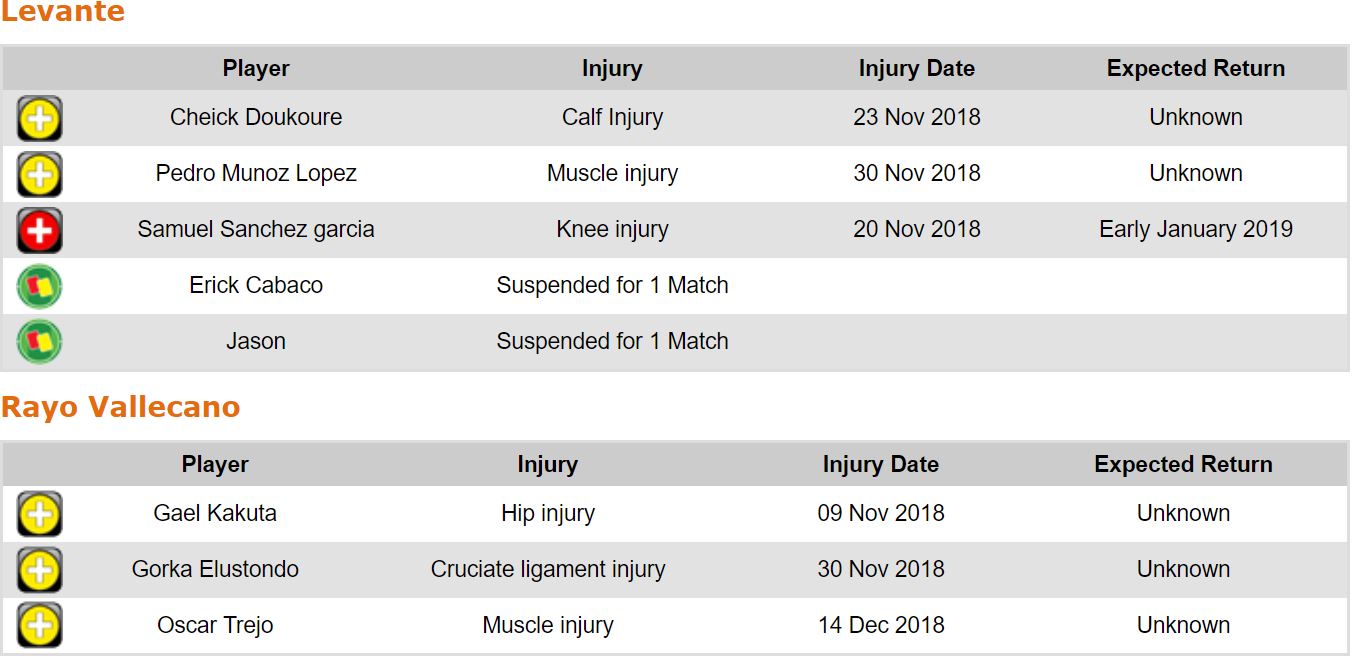Viewport: 1354px width, 657px height.
Task: Click the yellow cross icon for Pedro Munoz Lopez
Action: point(39,174)
